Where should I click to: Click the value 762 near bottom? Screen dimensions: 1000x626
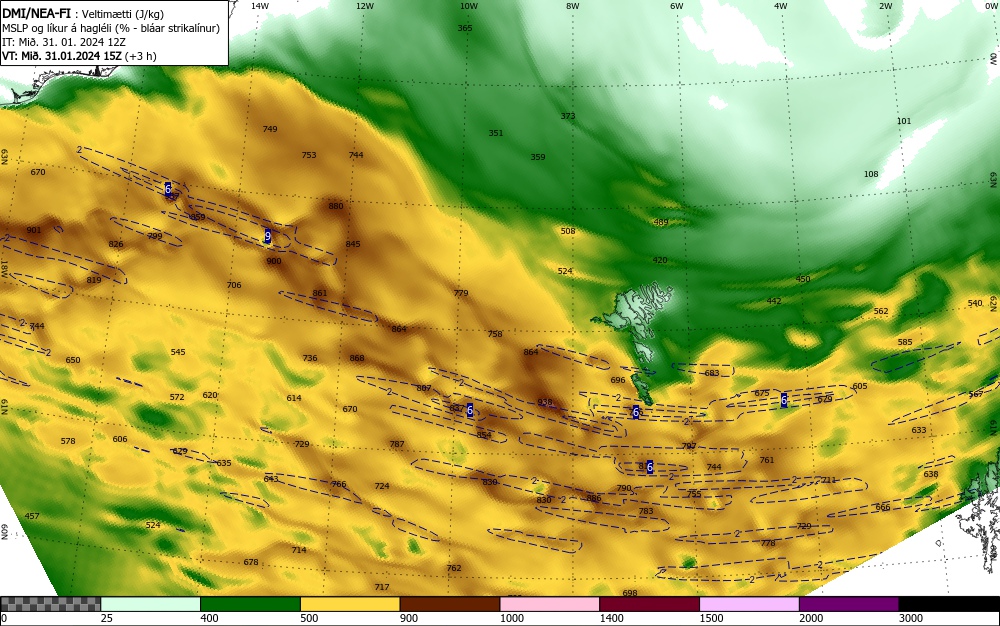point(453,568)
